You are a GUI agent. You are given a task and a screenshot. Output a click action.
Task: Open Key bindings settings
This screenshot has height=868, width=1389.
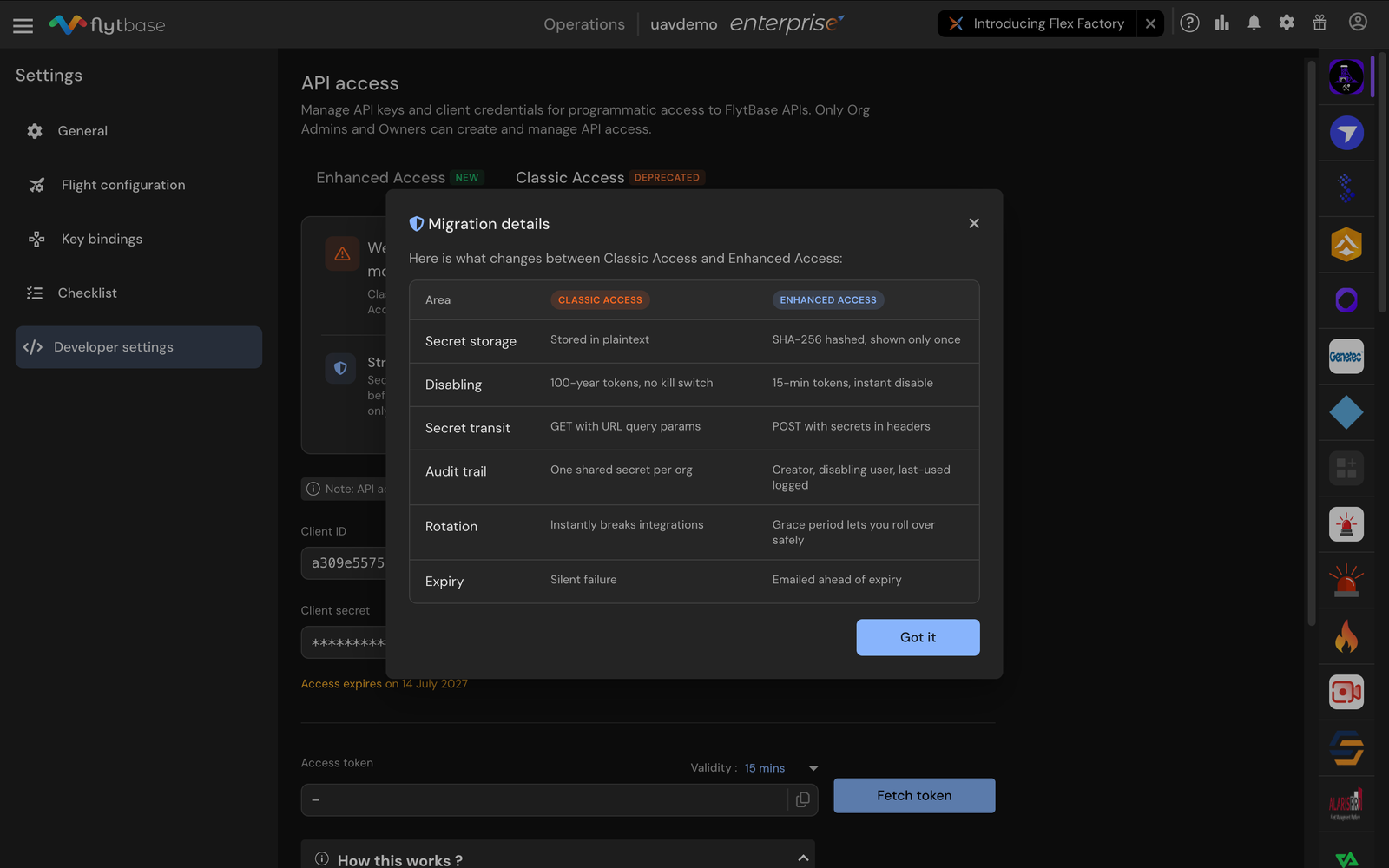click(x=139, y=239)
